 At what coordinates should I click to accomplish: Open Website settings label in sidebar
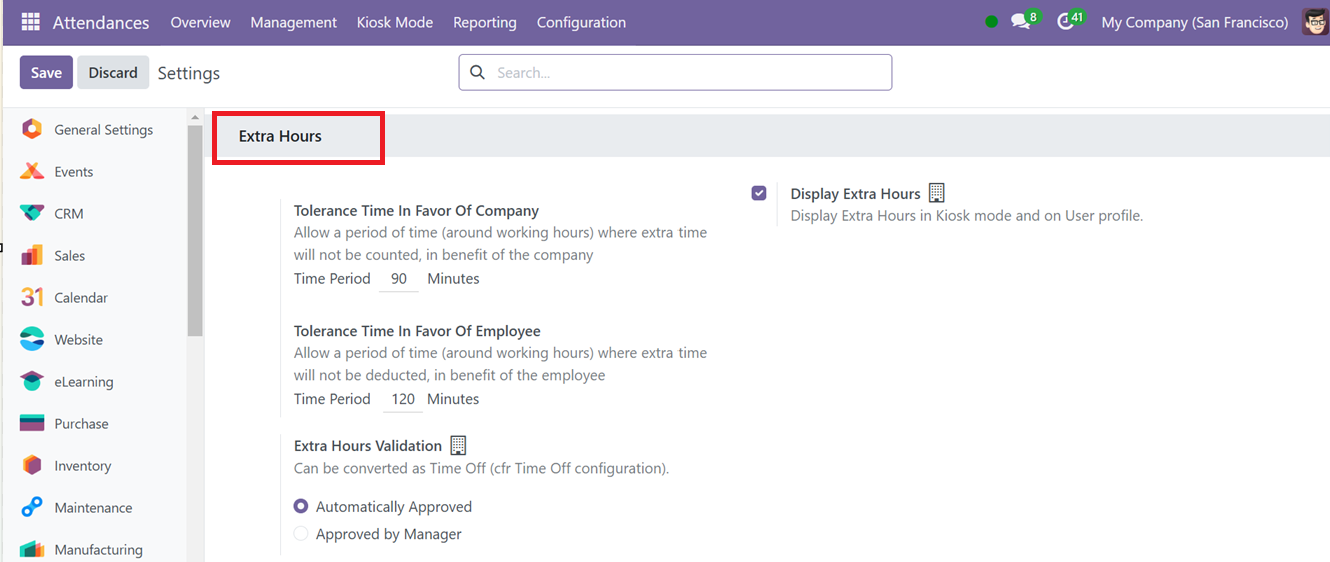pyautogui.click(x=79, y=340)
